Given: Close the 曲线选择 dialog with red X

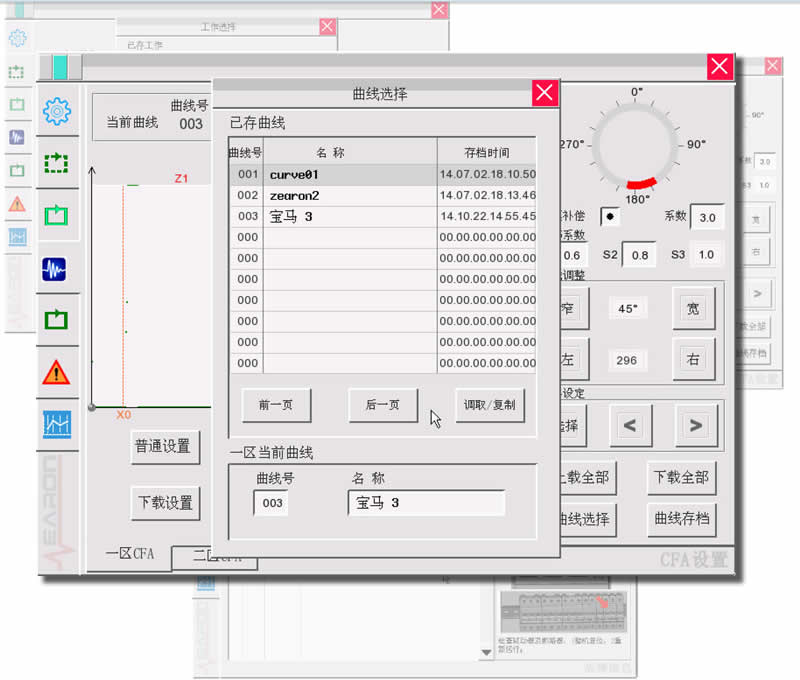Looking at the screenshot, I should 544,94.
